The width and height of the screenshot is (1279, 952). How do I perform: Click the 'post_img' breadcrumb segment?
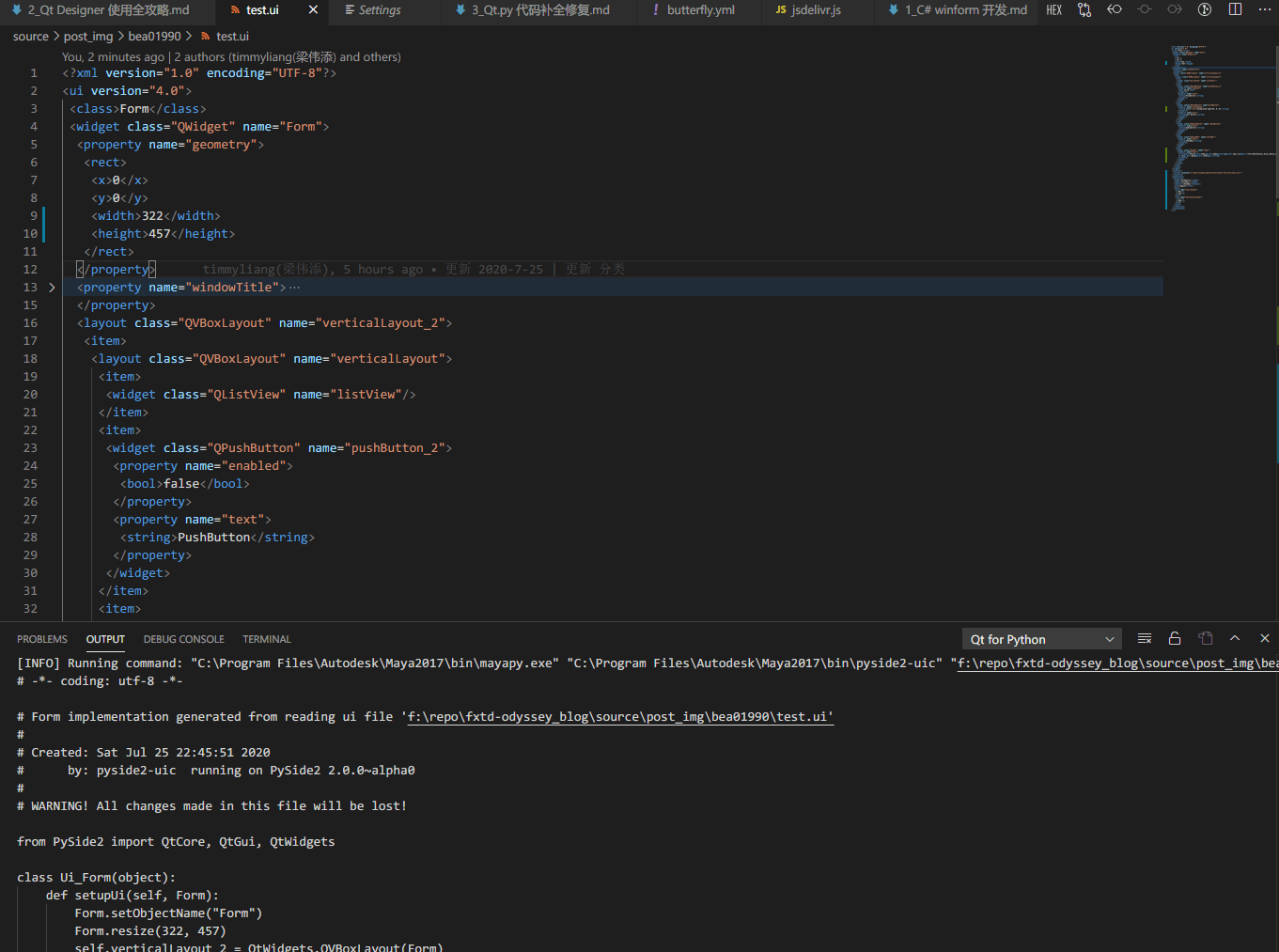pyautogui.click(x=88, y=36)
